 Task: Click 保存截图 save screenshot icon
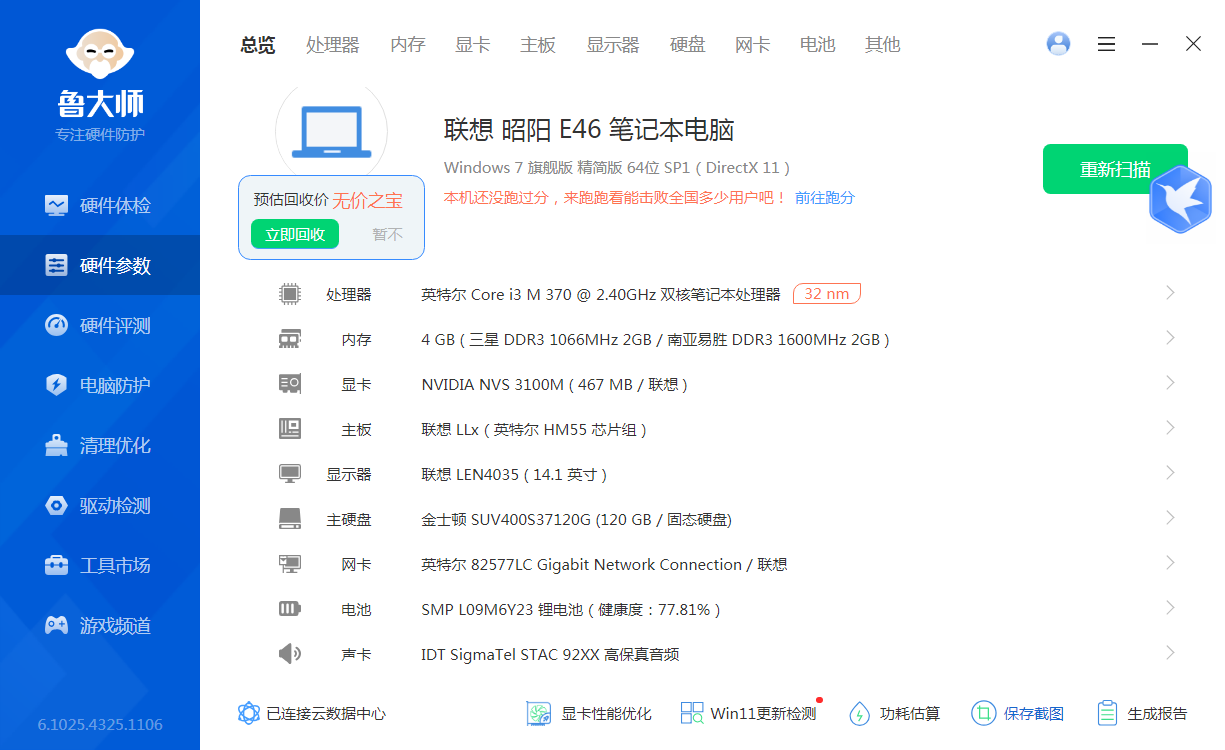click(x=984, y=713)
